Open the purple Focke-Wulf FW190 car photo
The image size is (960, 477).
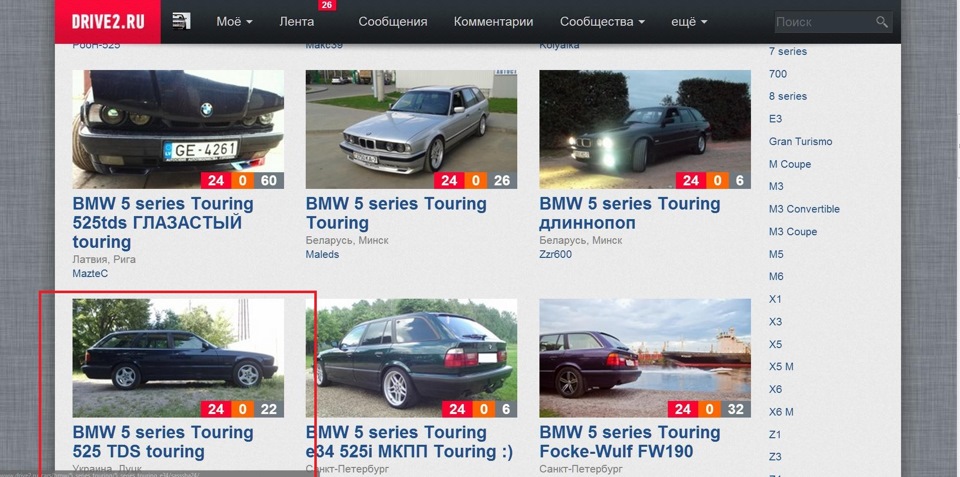[x=645, y=358]
